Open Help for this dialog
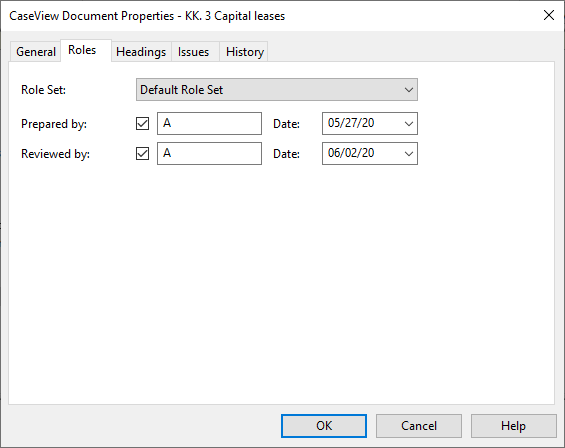 [513, 426]
